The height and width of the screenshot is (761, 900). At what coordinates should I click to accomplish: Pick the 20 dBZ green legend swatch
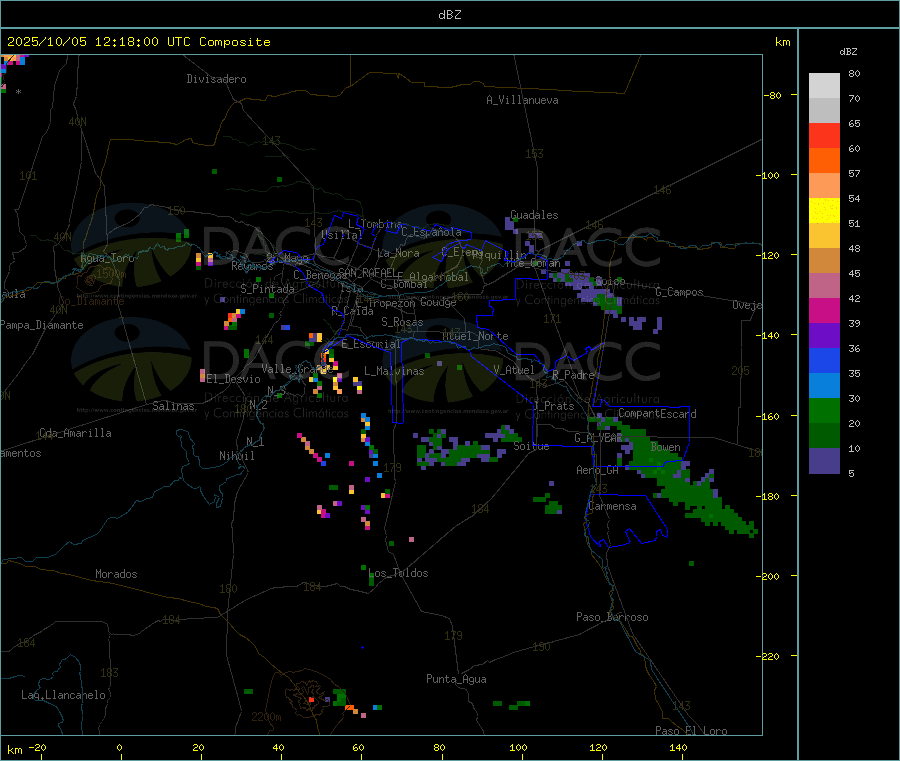[824, 436]
